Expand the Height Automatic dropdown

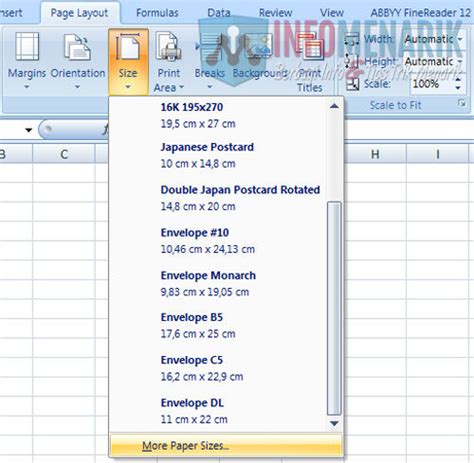pyautogui.click(x=460, y=62)
